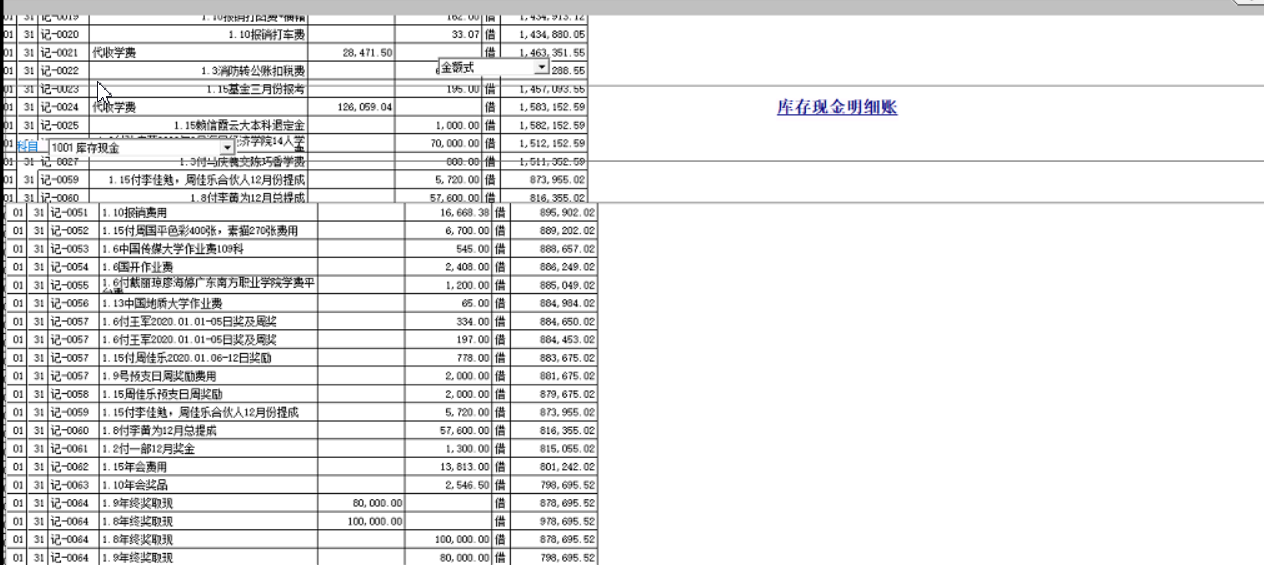The width and height of the screenshot is (1264, 565).
Task: Click balance 801,242.02
Action: point(567,466)
